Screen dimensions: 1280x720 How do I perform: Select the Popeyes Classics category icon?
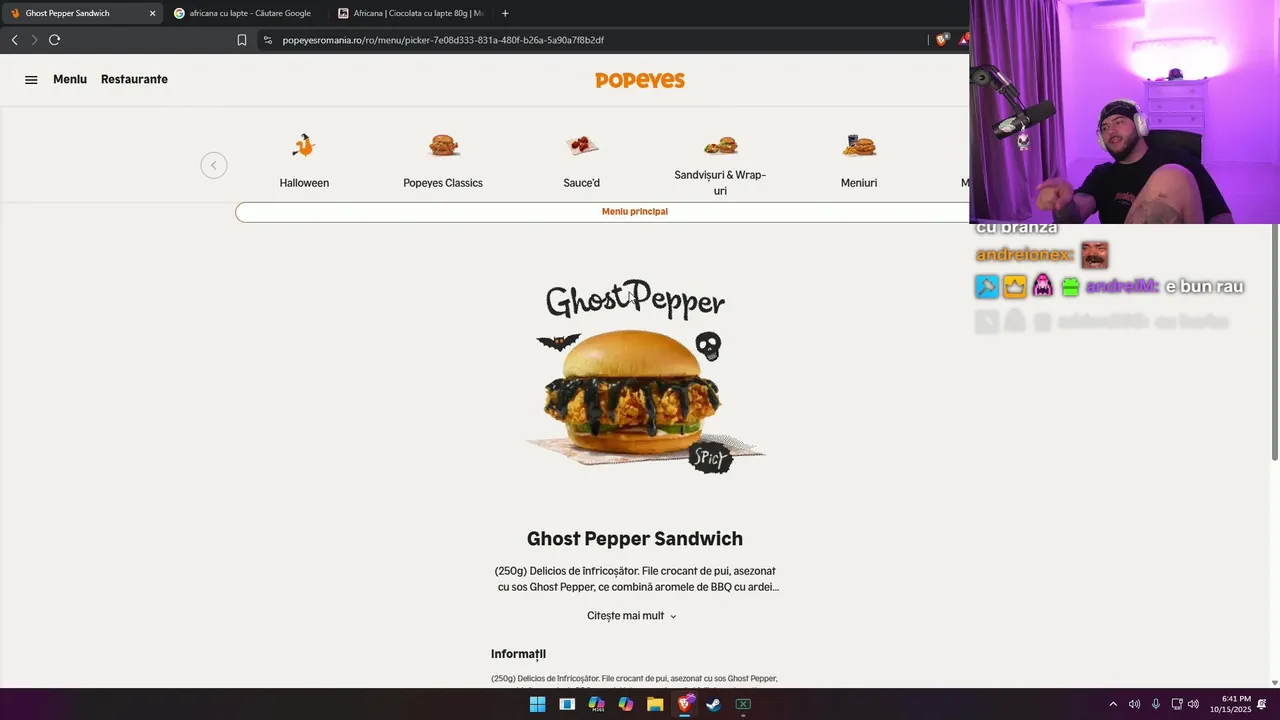pyautogui.click(x=443, y=146)
